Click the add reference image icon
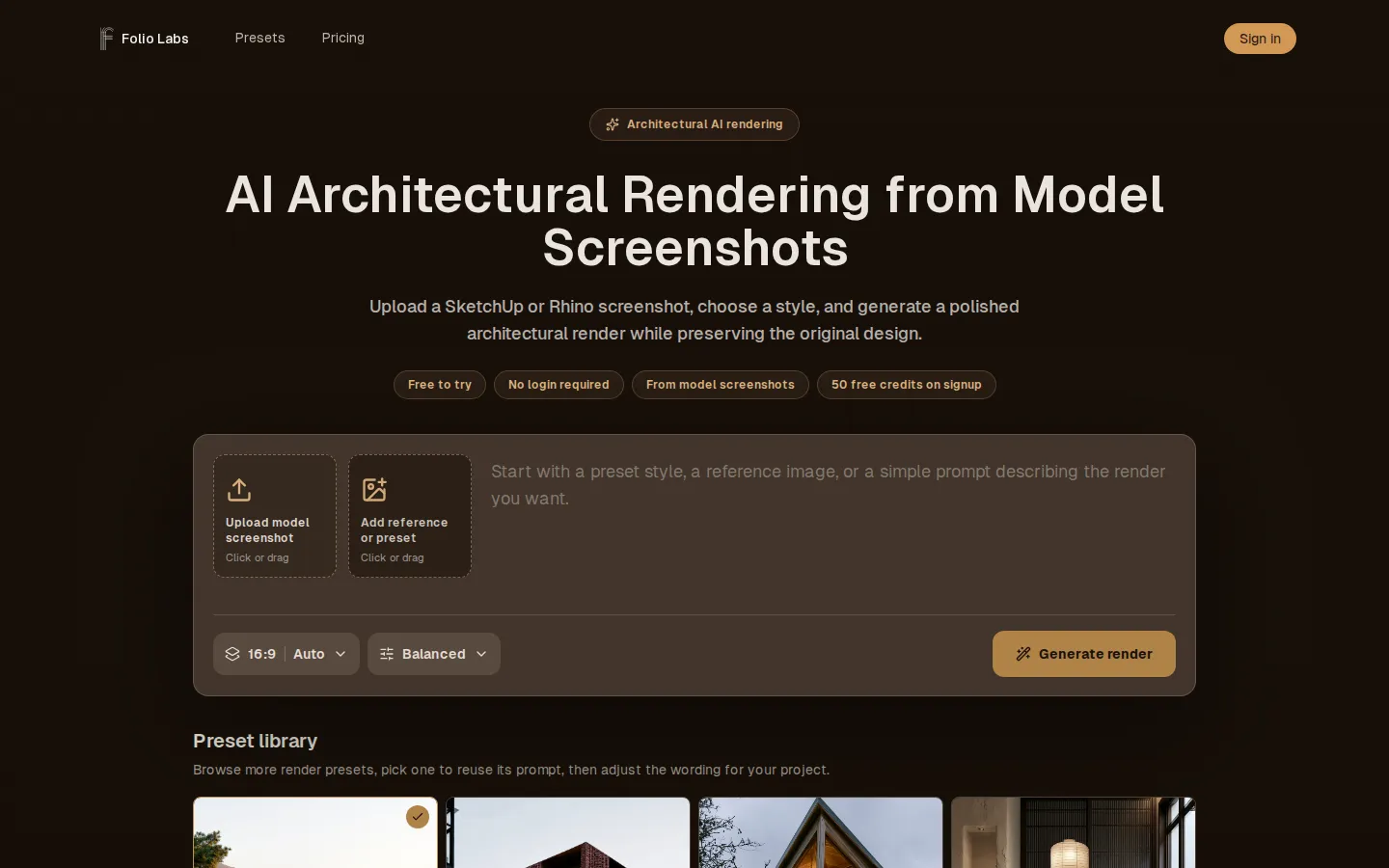 (374, 490)
